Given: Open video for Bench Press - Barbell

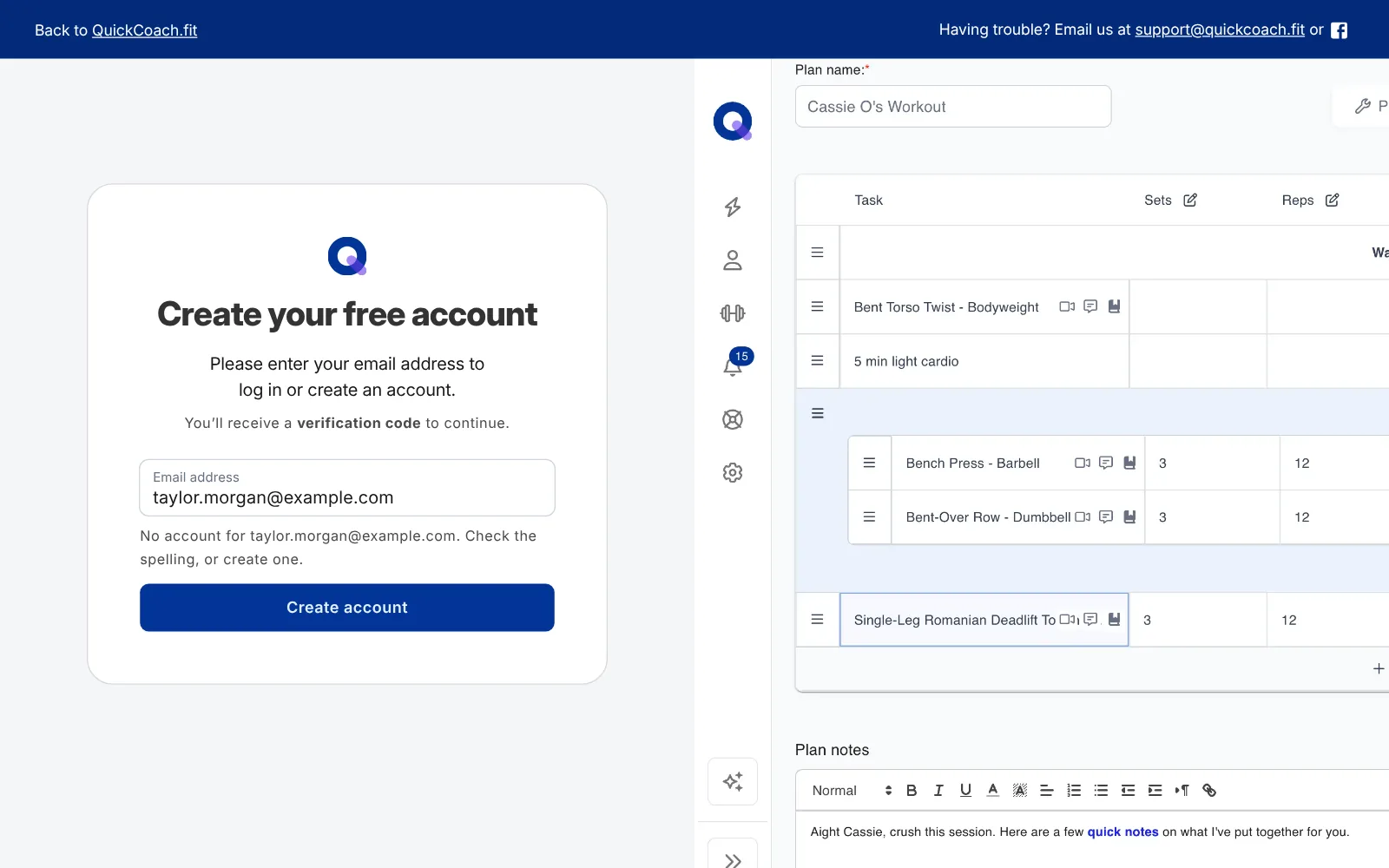Looking at the screenshot, I should pos(1083,463).
